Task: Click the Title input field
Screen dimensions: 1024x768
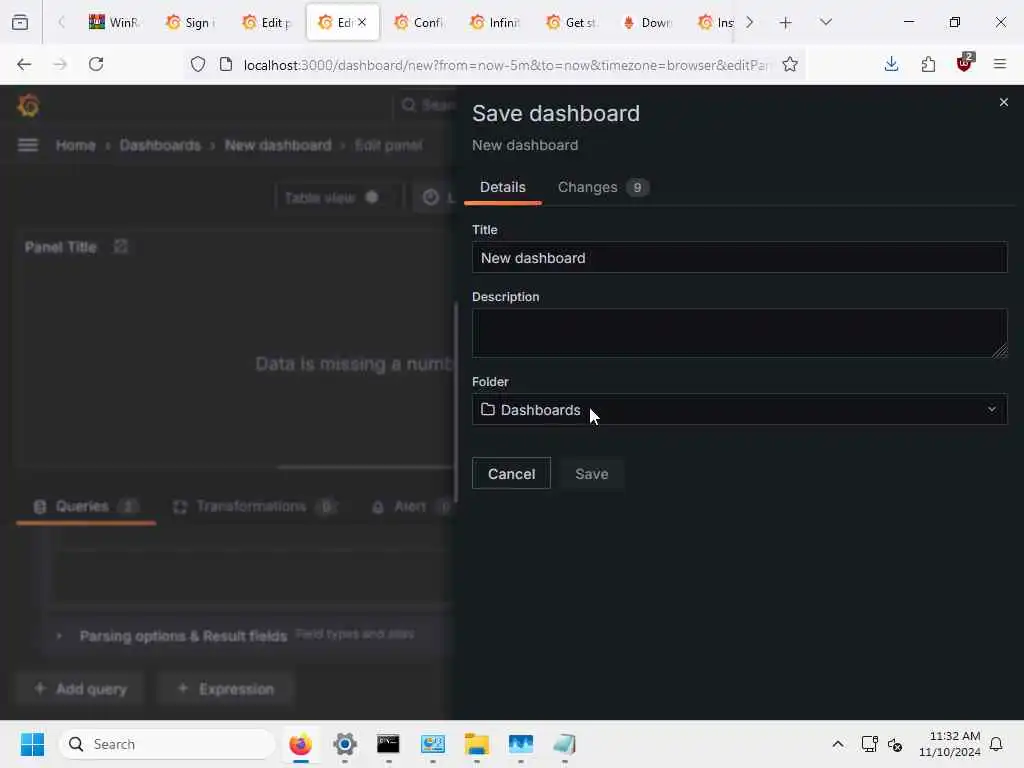Action: pyautogui.click(x=739, y=257)
